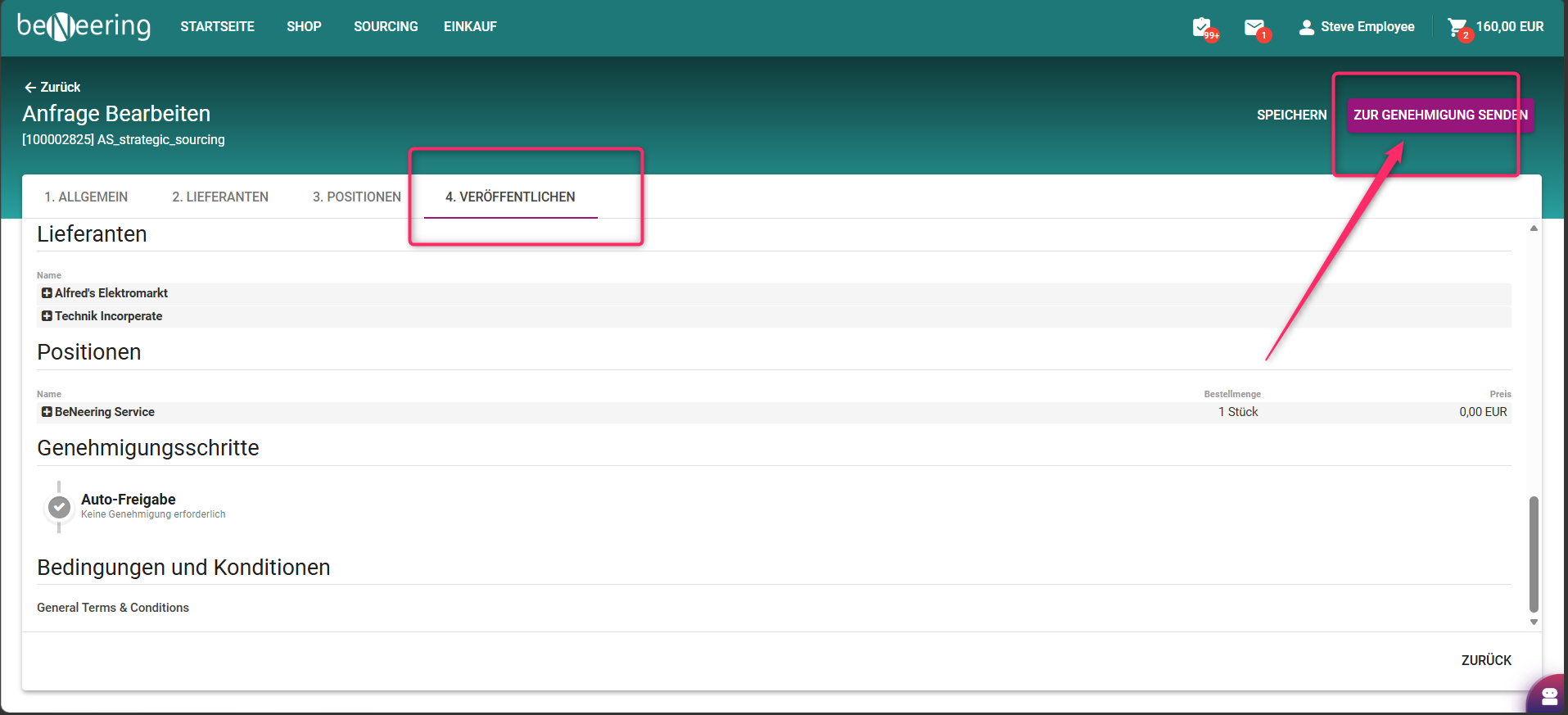Open the Sourcing menu item
Image resolution: width=1568 pixels, height=715 pixels.
point(386,27)
